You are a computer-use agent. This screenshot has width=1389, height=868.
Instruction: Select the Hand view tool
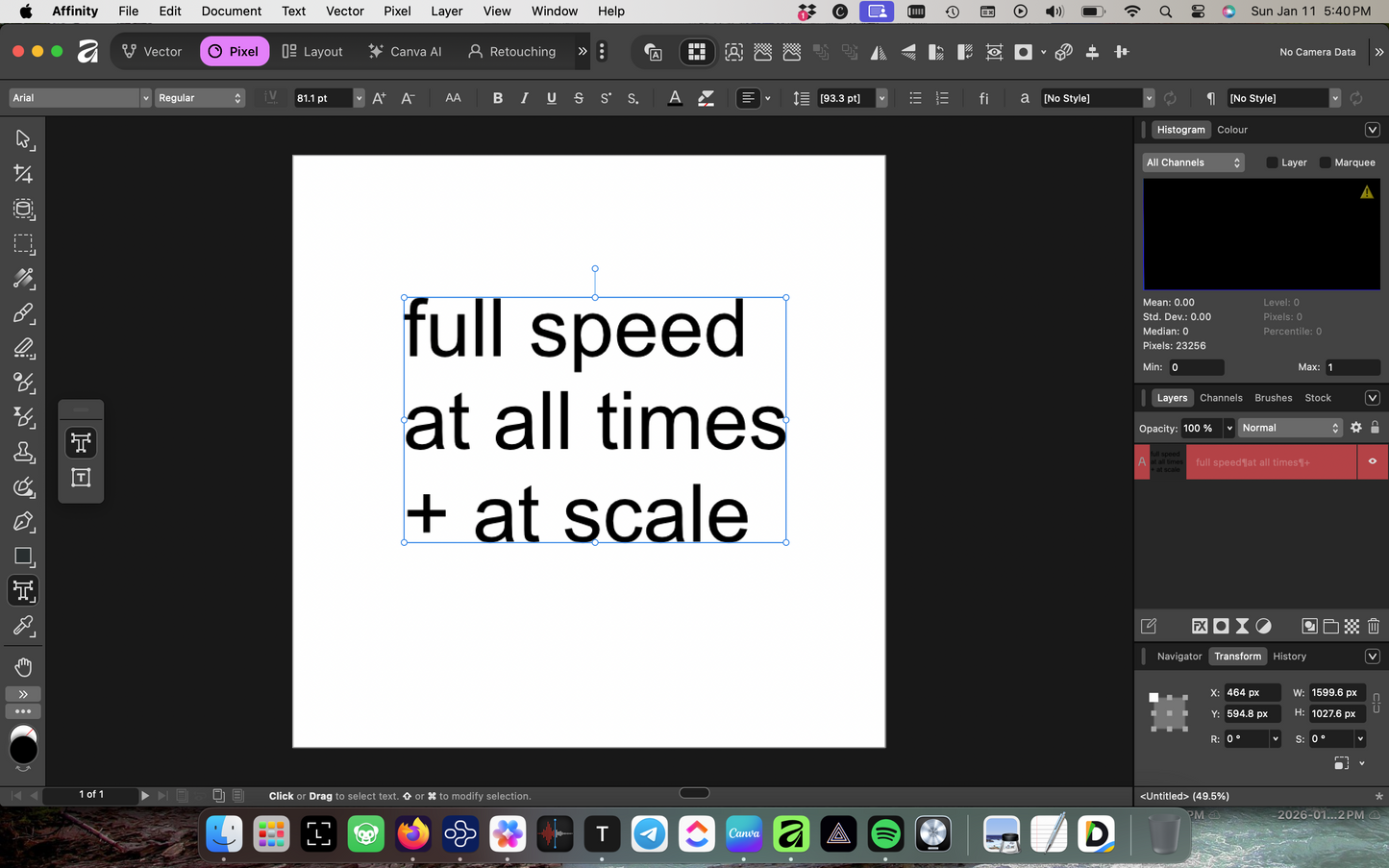click(23, 667)
